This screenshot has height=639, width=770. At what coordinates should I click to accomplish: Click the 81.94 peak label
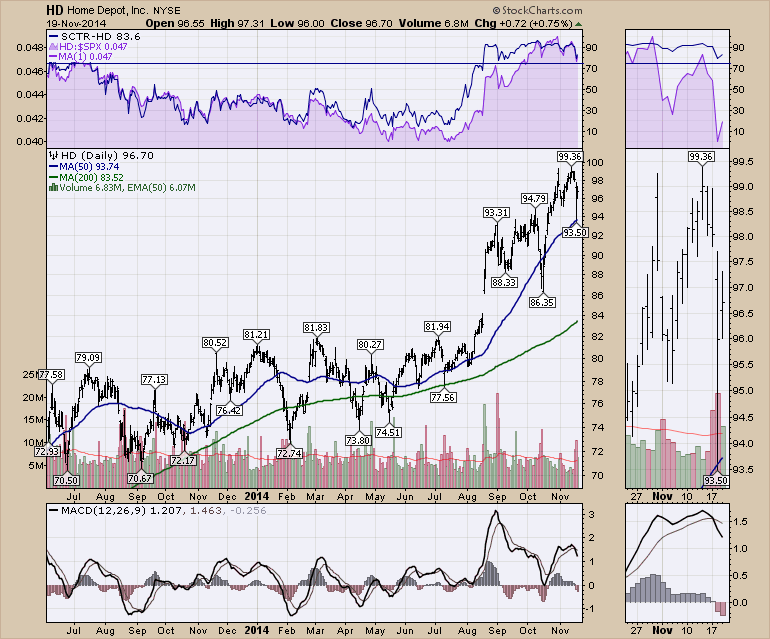[x=437, y=327]
